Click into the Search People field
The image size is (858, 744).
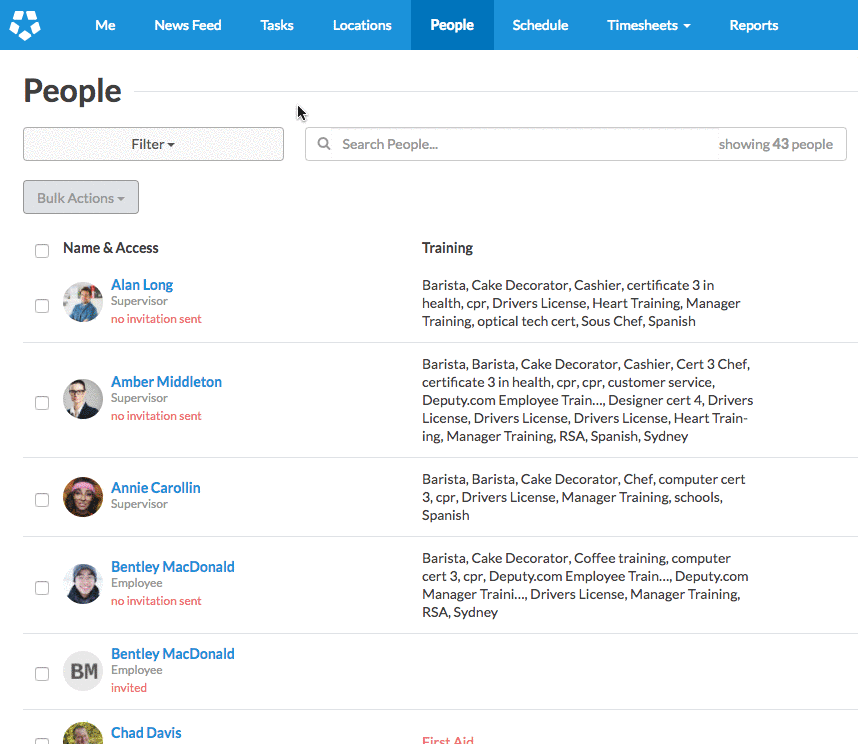(520, 144)
